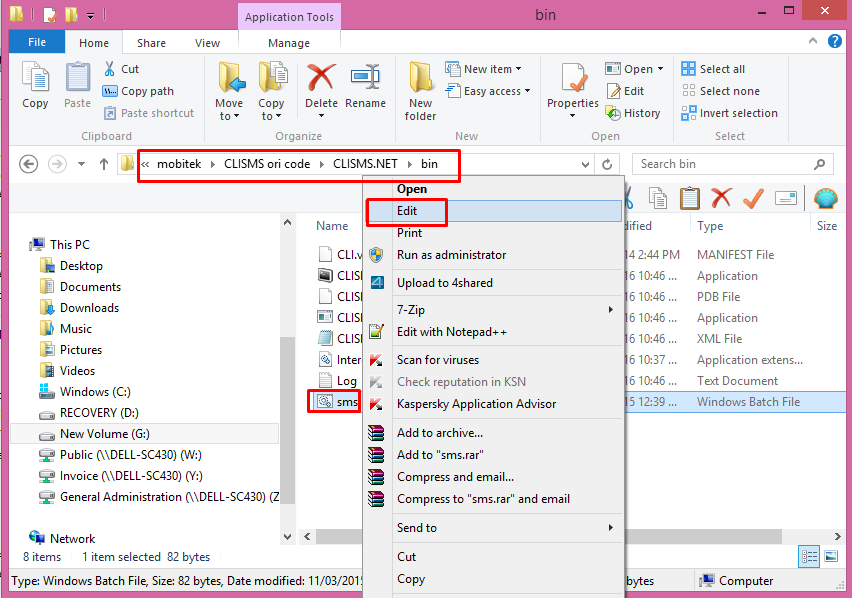Screen dimensions: 852x598
Task: Select Windows (C:) in navigation pane
Action: pyautogui.click(x=94, y=392)
